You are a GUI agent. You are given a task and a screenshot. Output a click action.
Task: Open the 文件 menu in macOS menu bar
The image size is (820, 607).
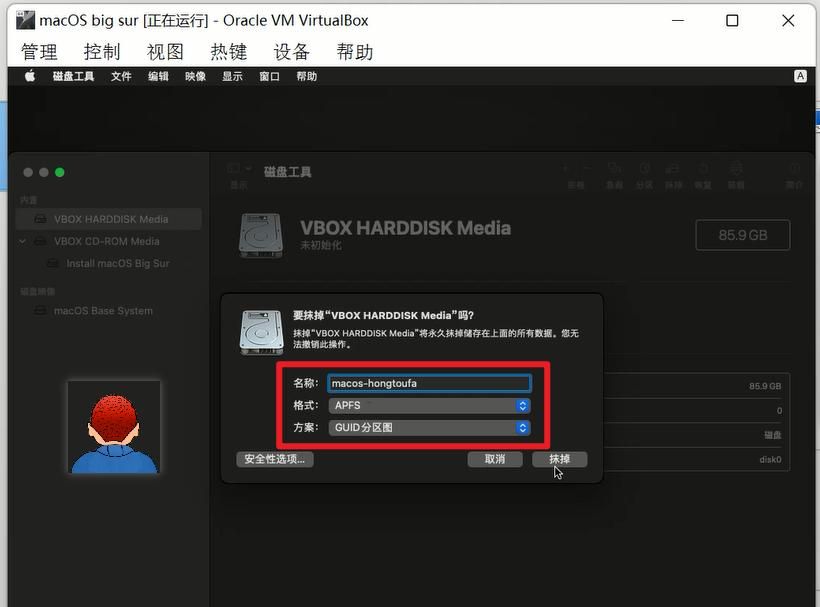tap(121, 76)
